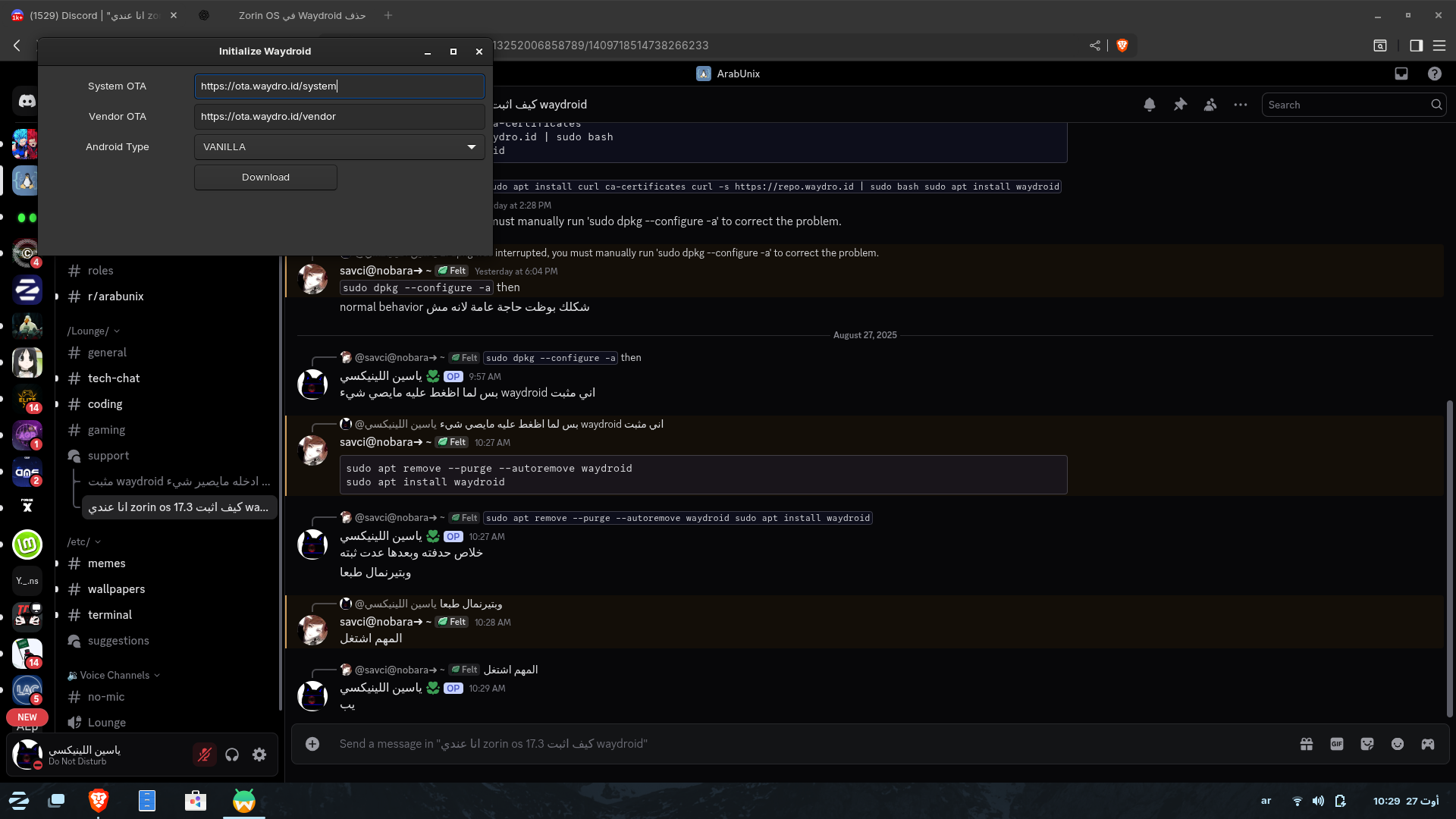Open the sticker picker
The width and height of the screenshot is (1456, 819).
coord(1367,744)
